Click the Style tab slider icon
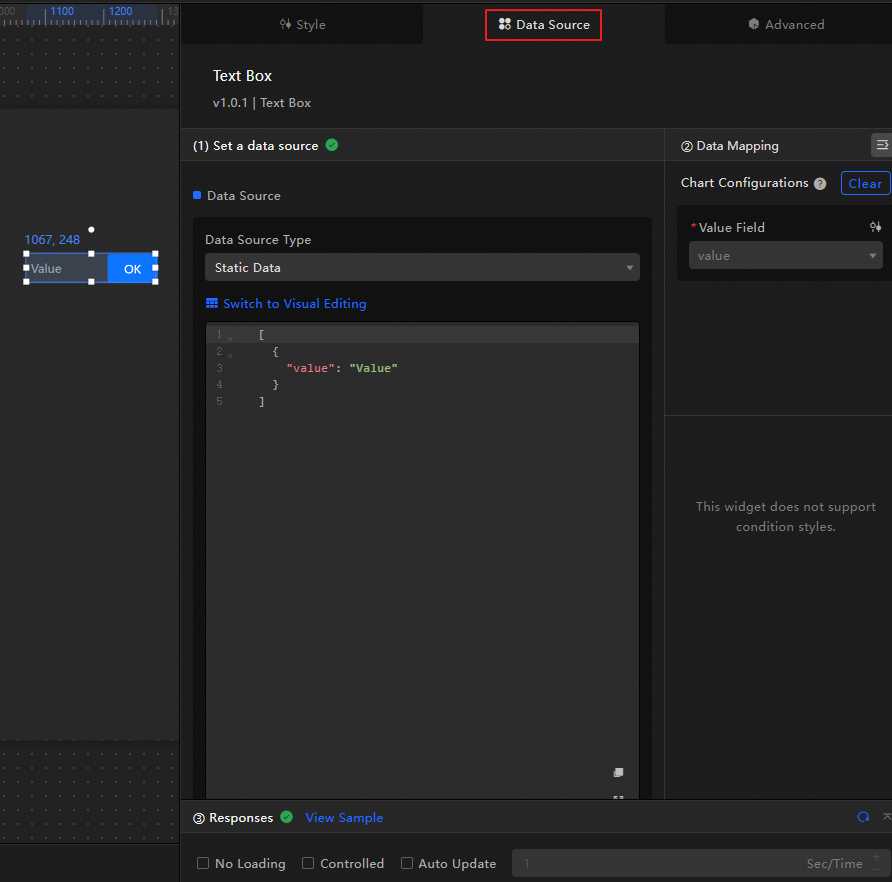Screen dimensions: 892x882 click(x=286, y=24)
